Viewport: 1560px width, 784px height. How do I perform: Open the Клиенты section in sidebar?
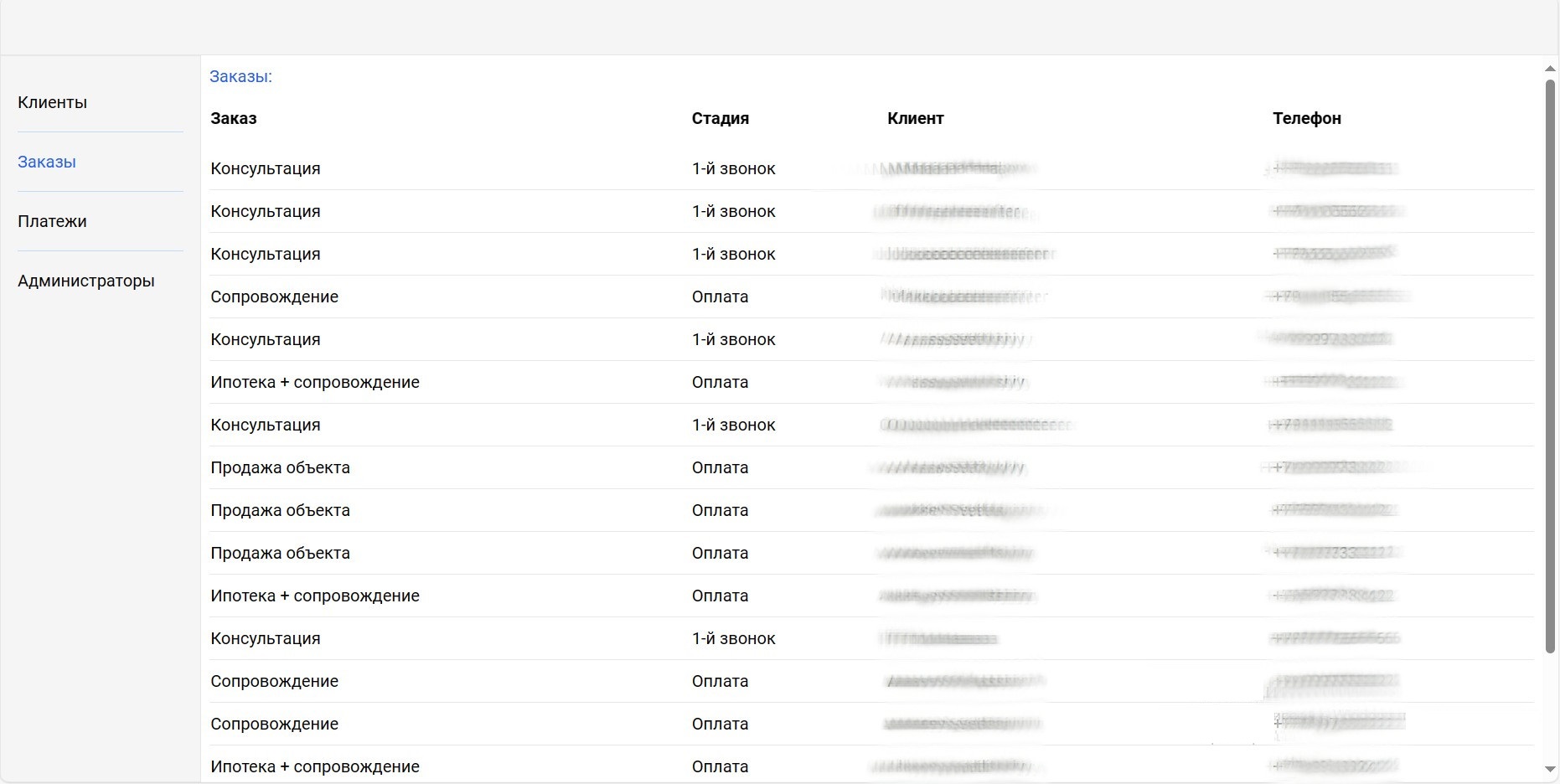pos(52,102)
